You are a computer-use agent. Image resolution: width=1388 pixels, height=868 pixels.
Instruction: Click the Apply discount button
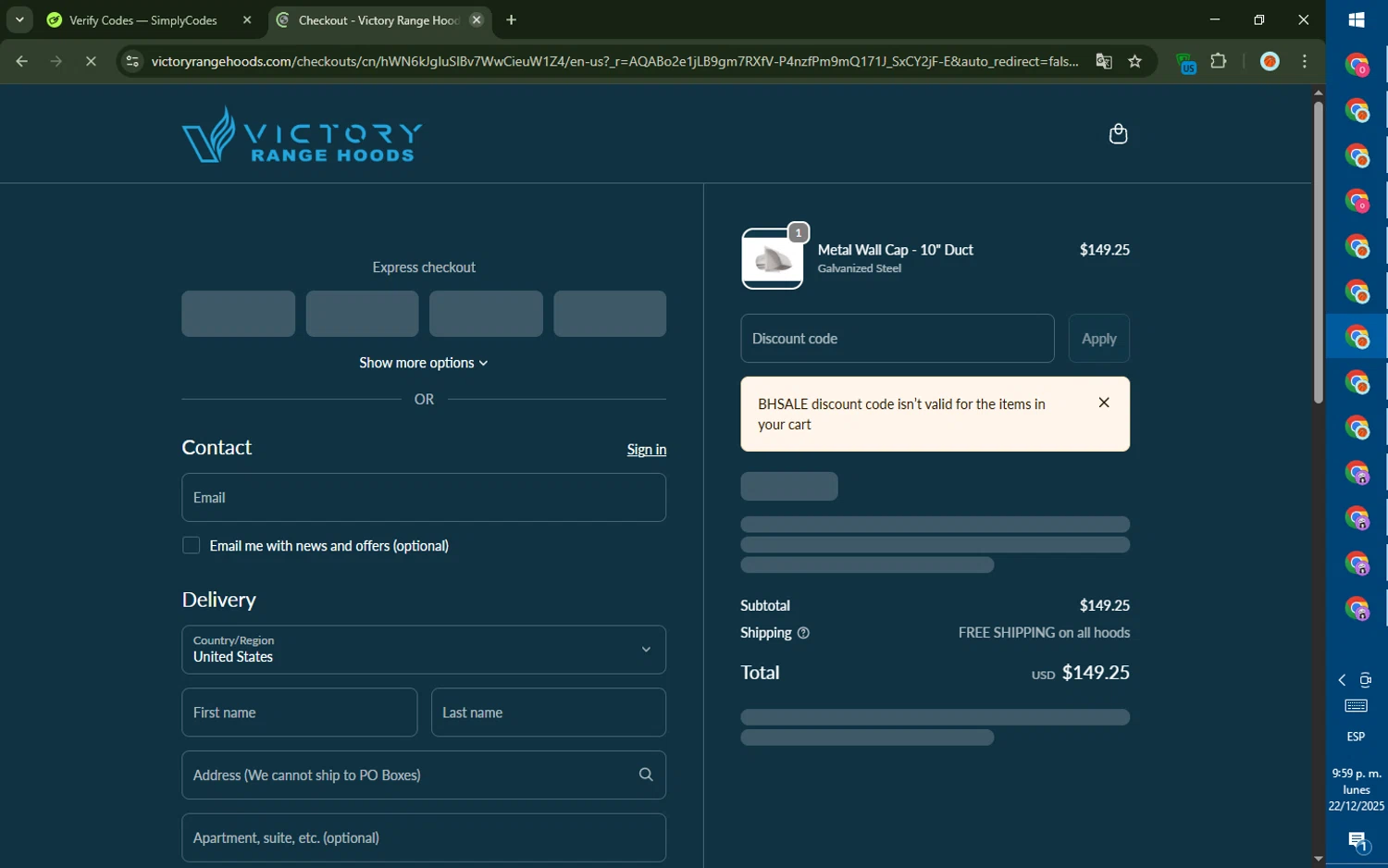(1098, 339)
